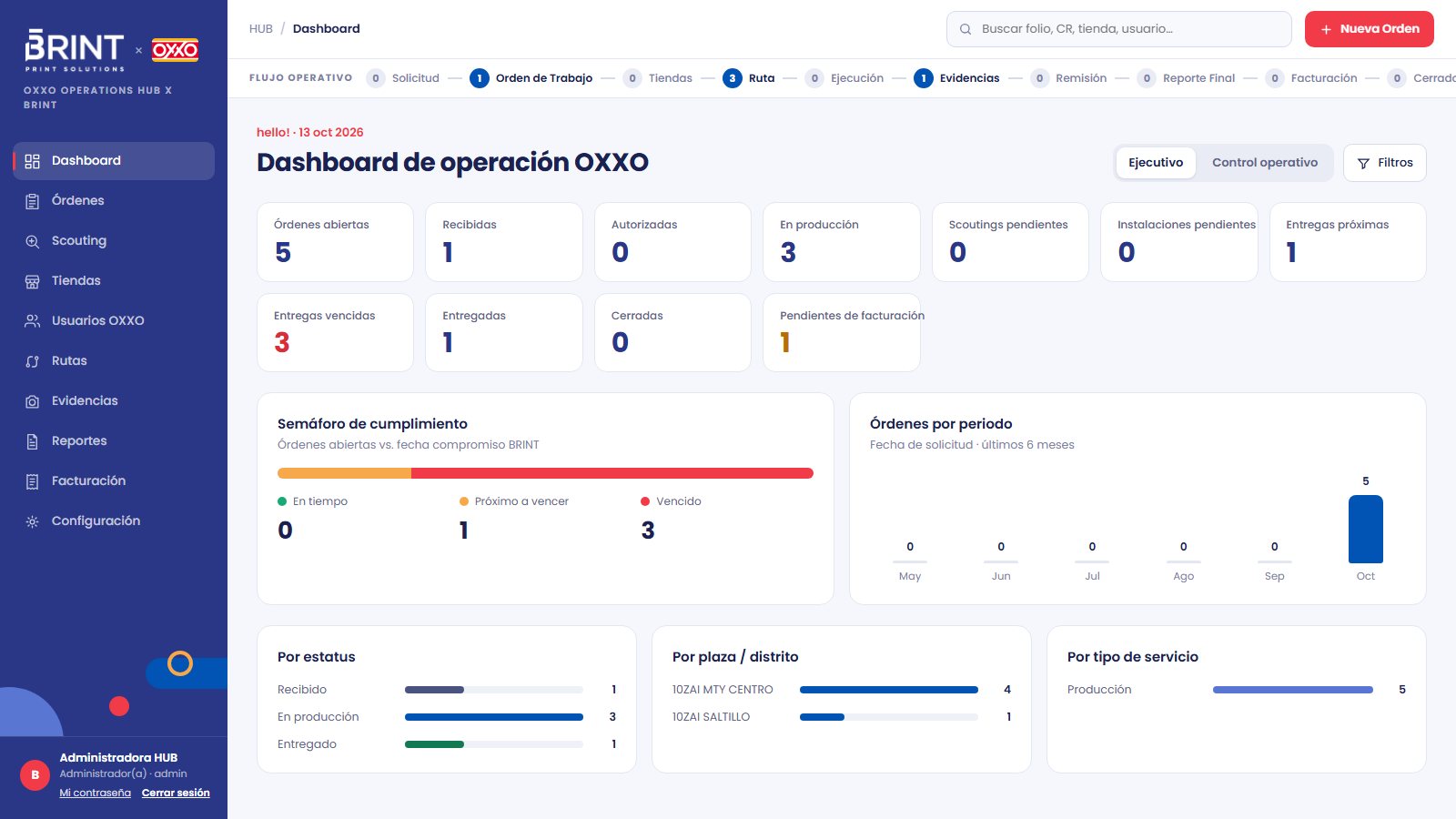Click the Rutas route icon

pos(32,361)
